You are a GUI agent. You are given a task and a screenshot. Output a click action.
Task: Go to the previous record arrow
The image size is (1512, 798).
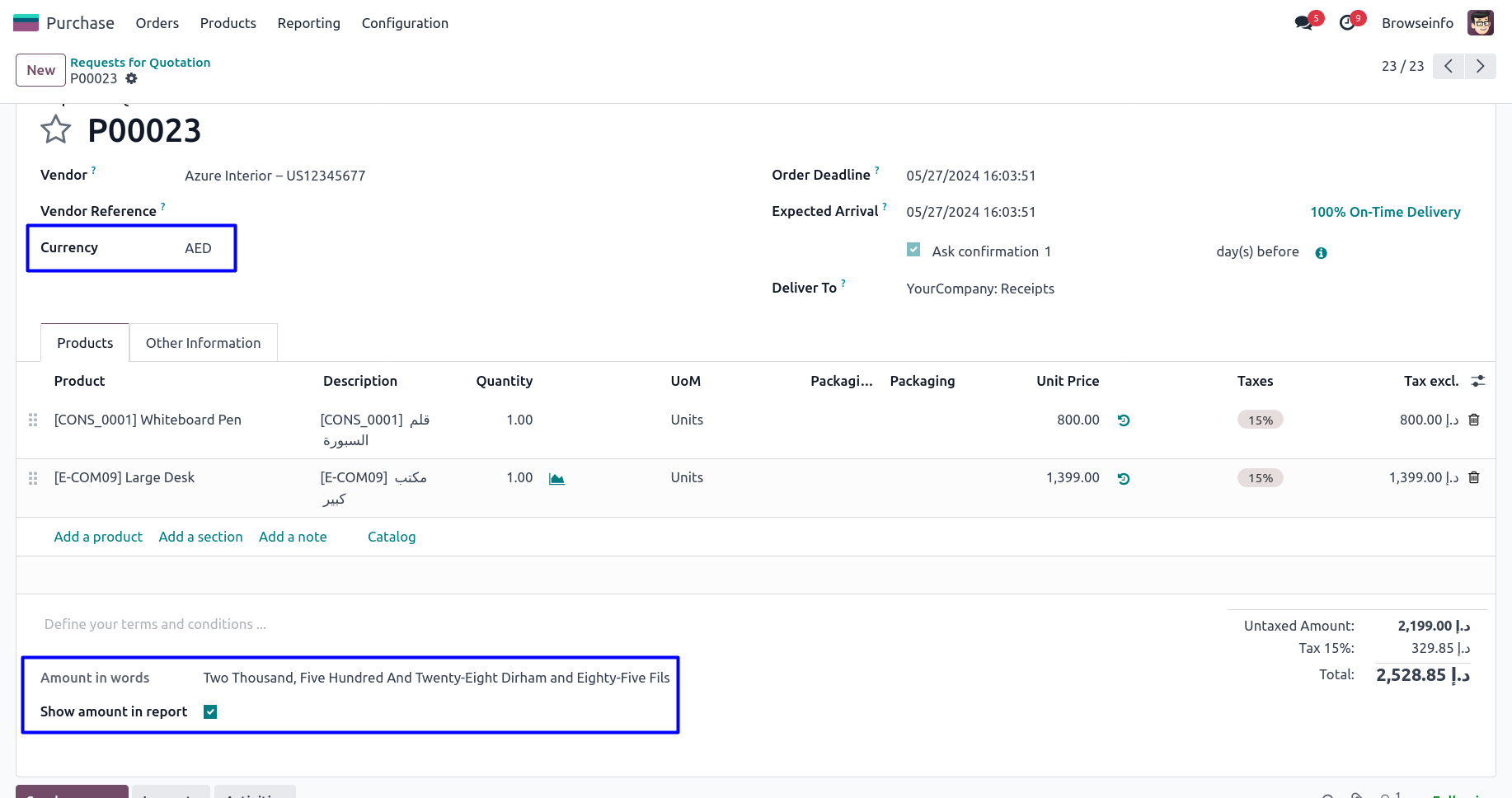tap(1449, 66)
